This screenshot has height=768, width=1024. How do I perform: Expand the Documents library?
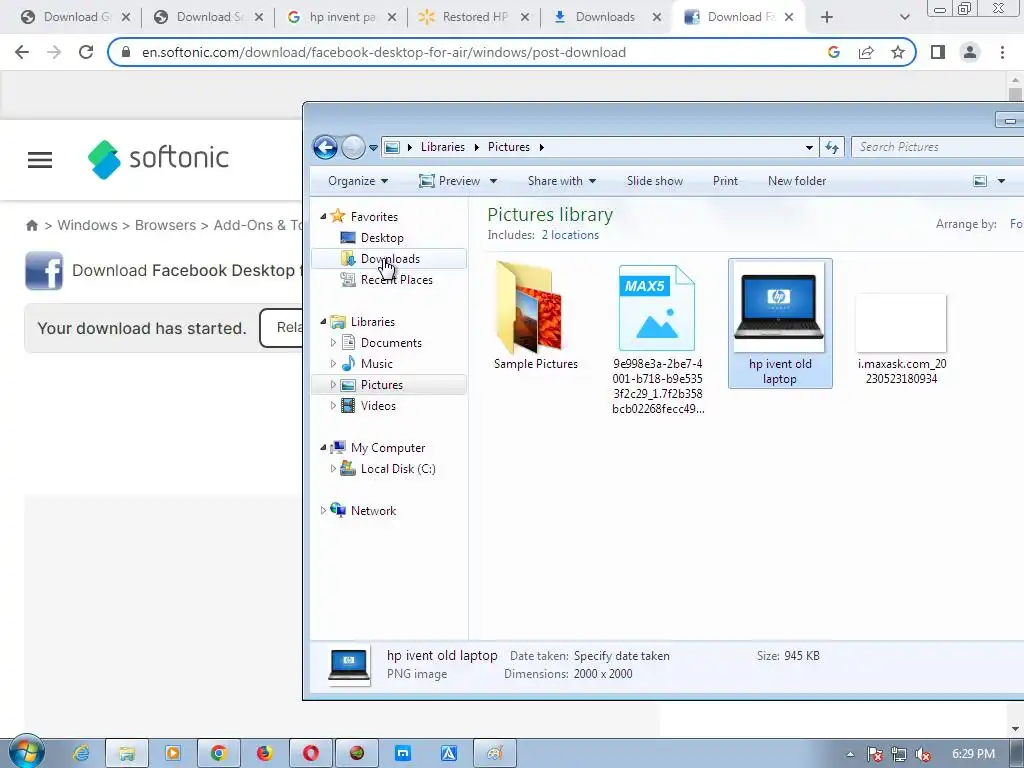[333, 342]
